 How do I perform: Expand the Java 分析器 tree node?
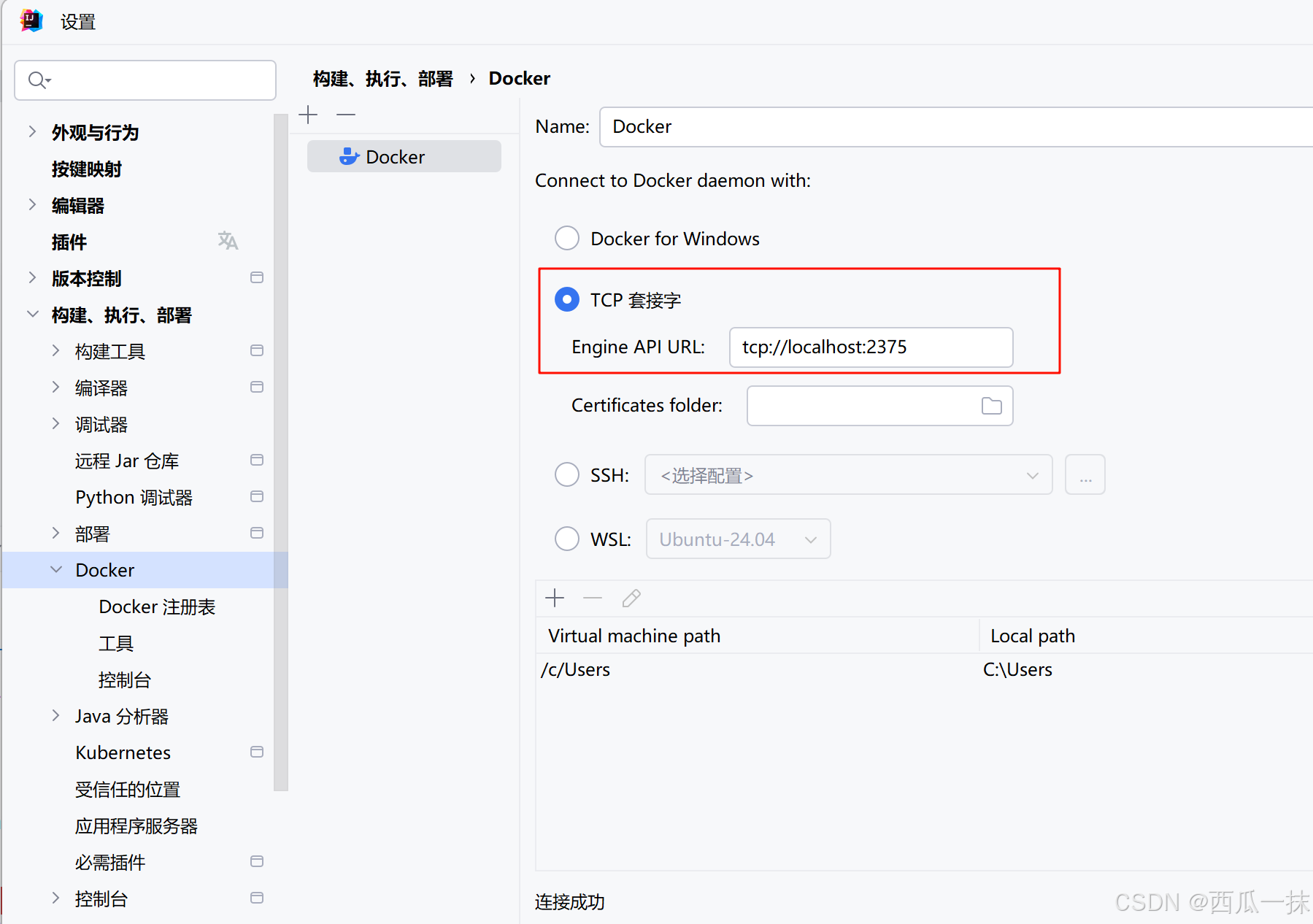pos(55,715)
